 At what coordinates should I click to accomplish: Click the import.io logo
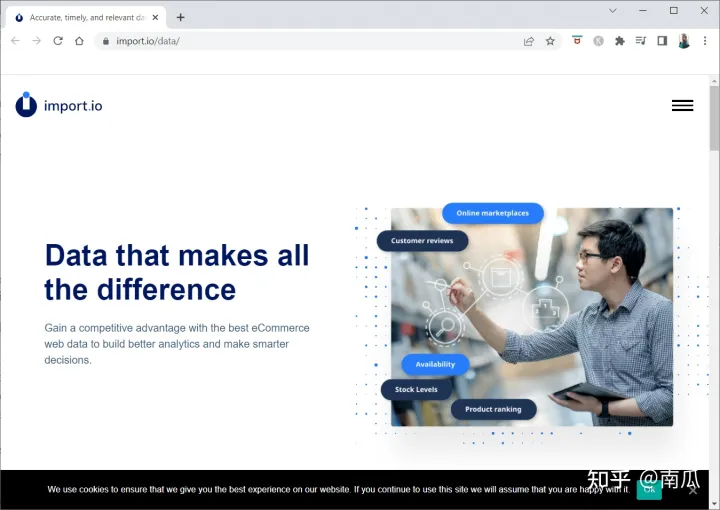(x=59, y=105)
